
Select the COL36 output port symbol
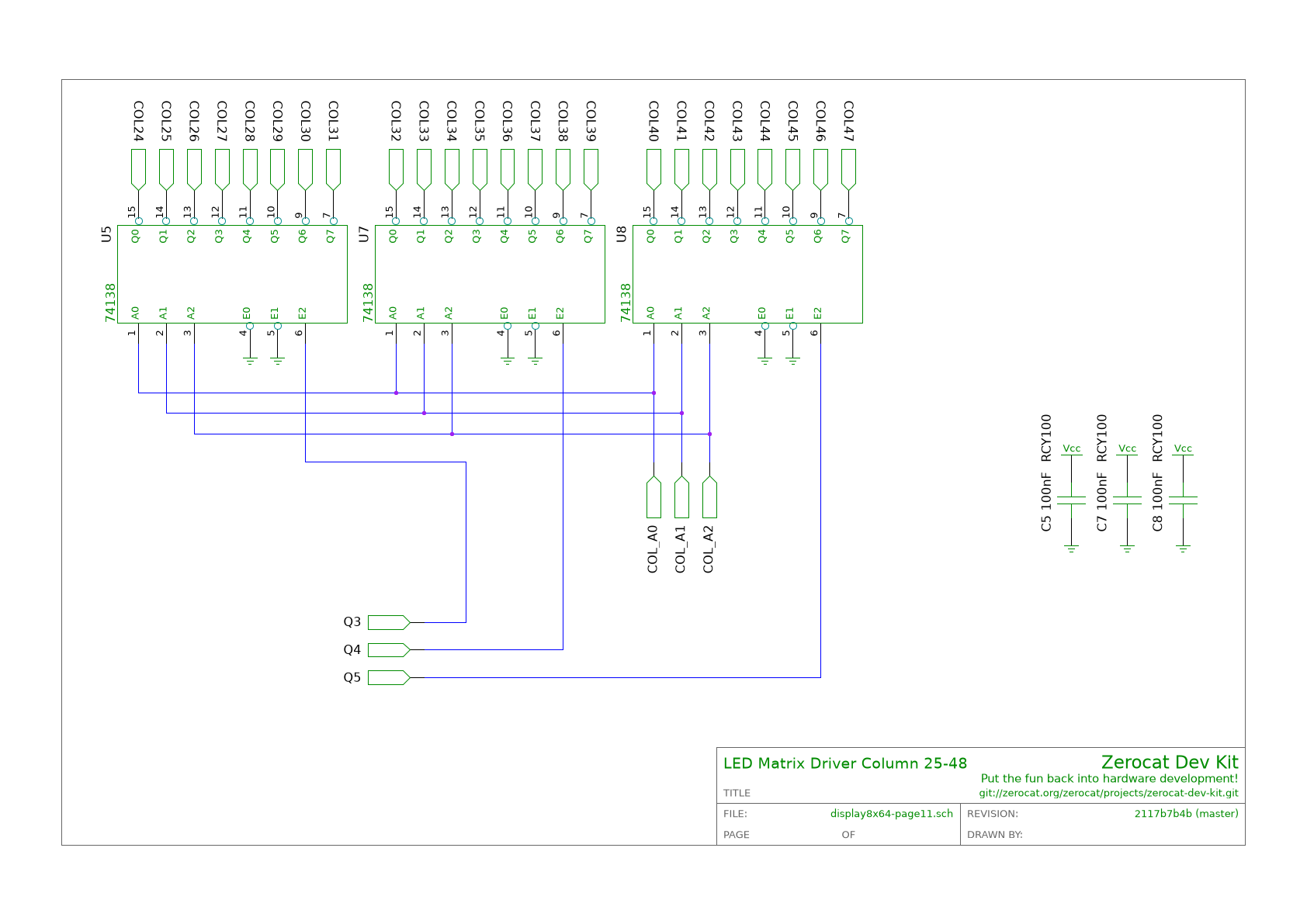508,169
